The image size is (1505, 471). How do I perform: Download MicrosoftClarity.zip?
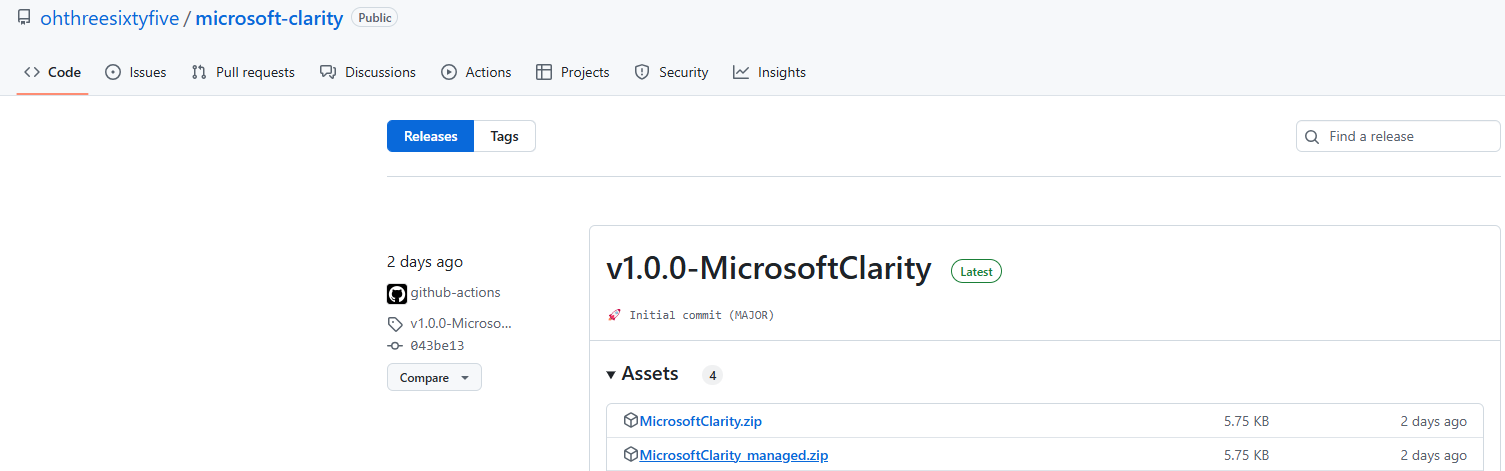click(x=700, y=421)
